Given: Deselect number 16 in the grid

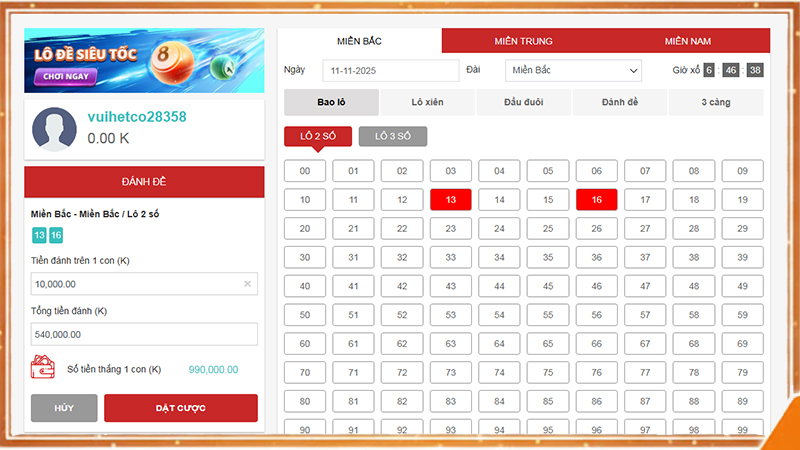Looking at the screenshot, I should click(596, 200).
